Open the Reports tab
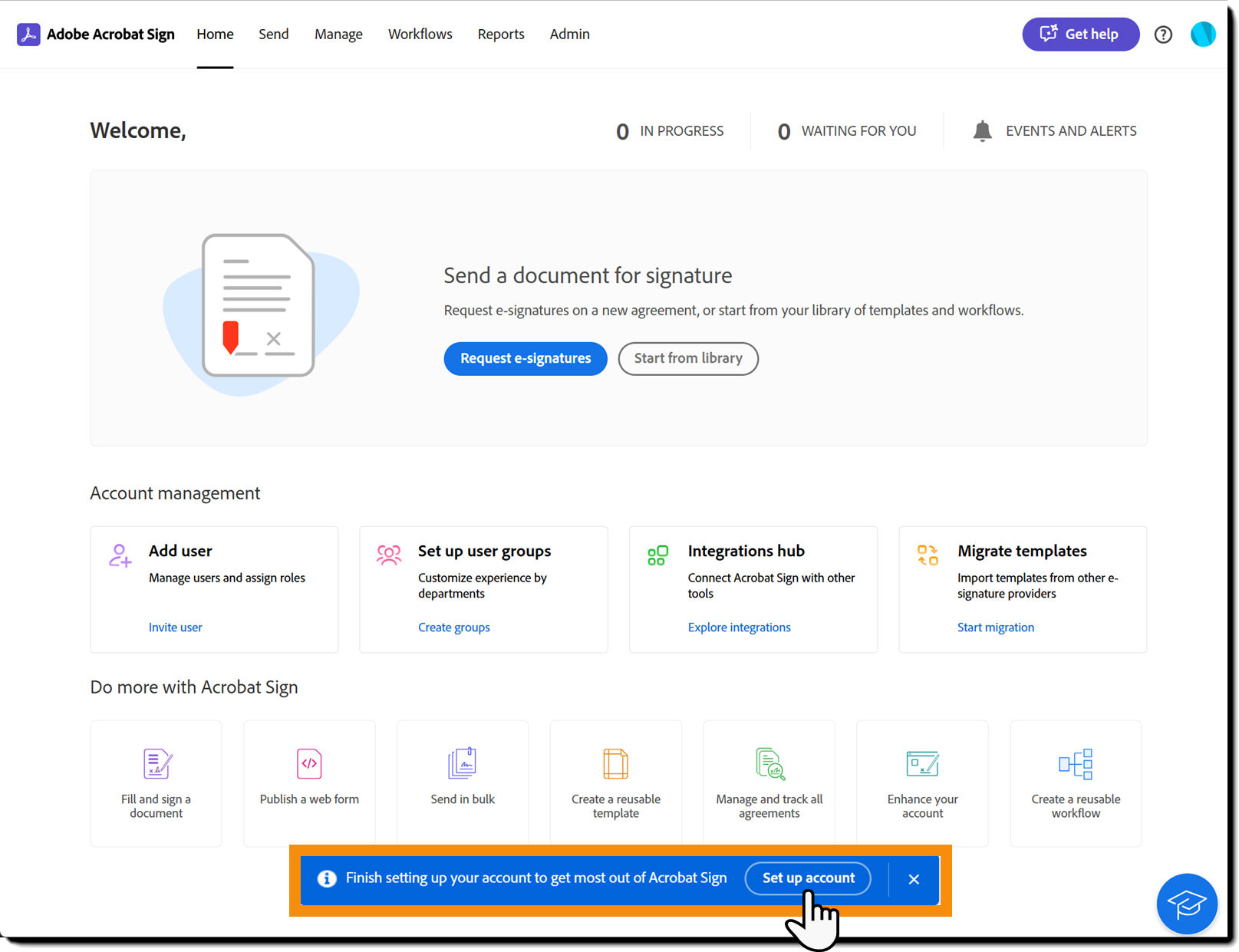Image resolution: width=1239 pixels, height=952 pixels. click(501, 35)
